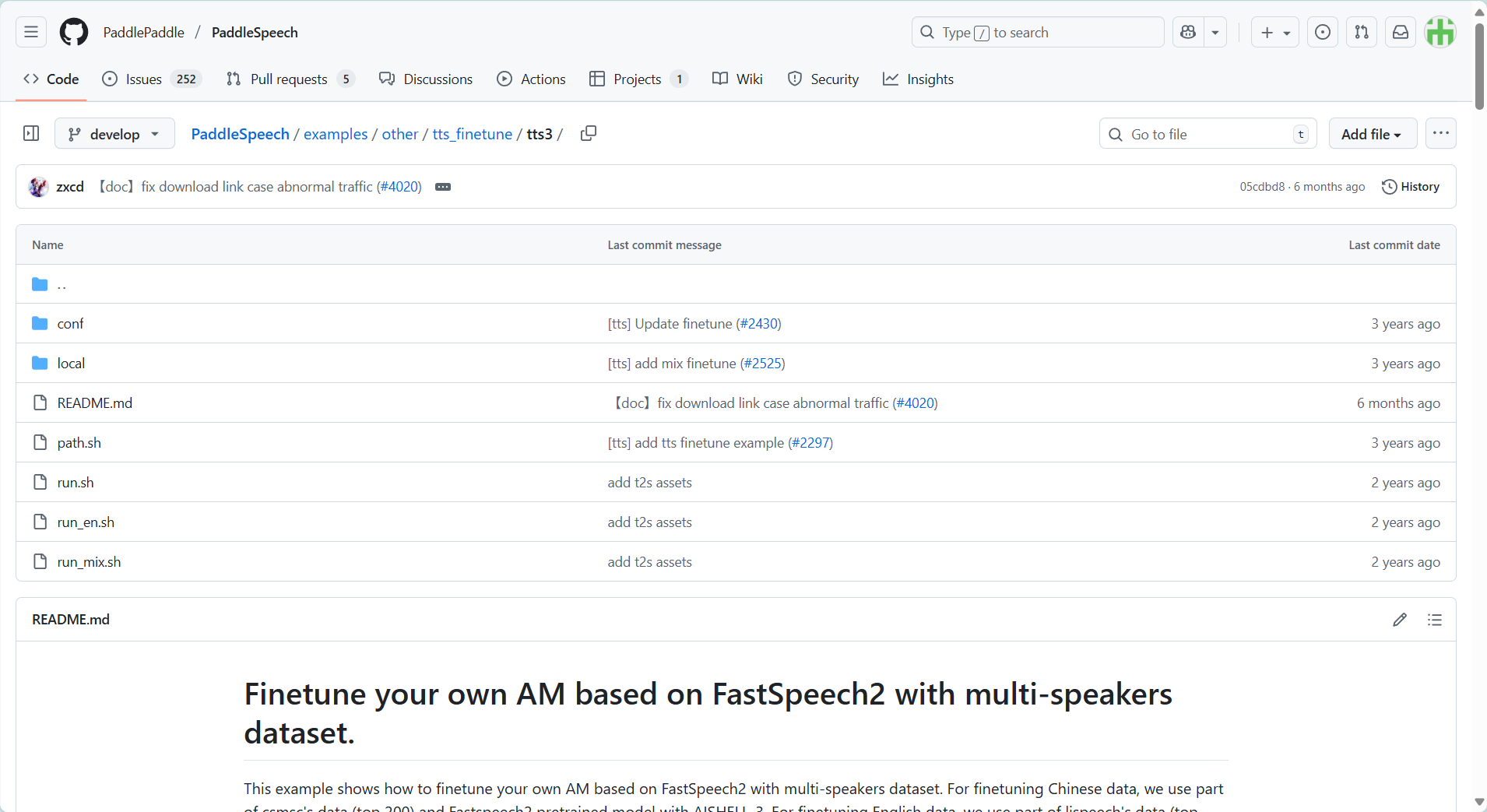Open pull request #2297 link
Viewport: 1487px width, 812px height.
point(810,443)
